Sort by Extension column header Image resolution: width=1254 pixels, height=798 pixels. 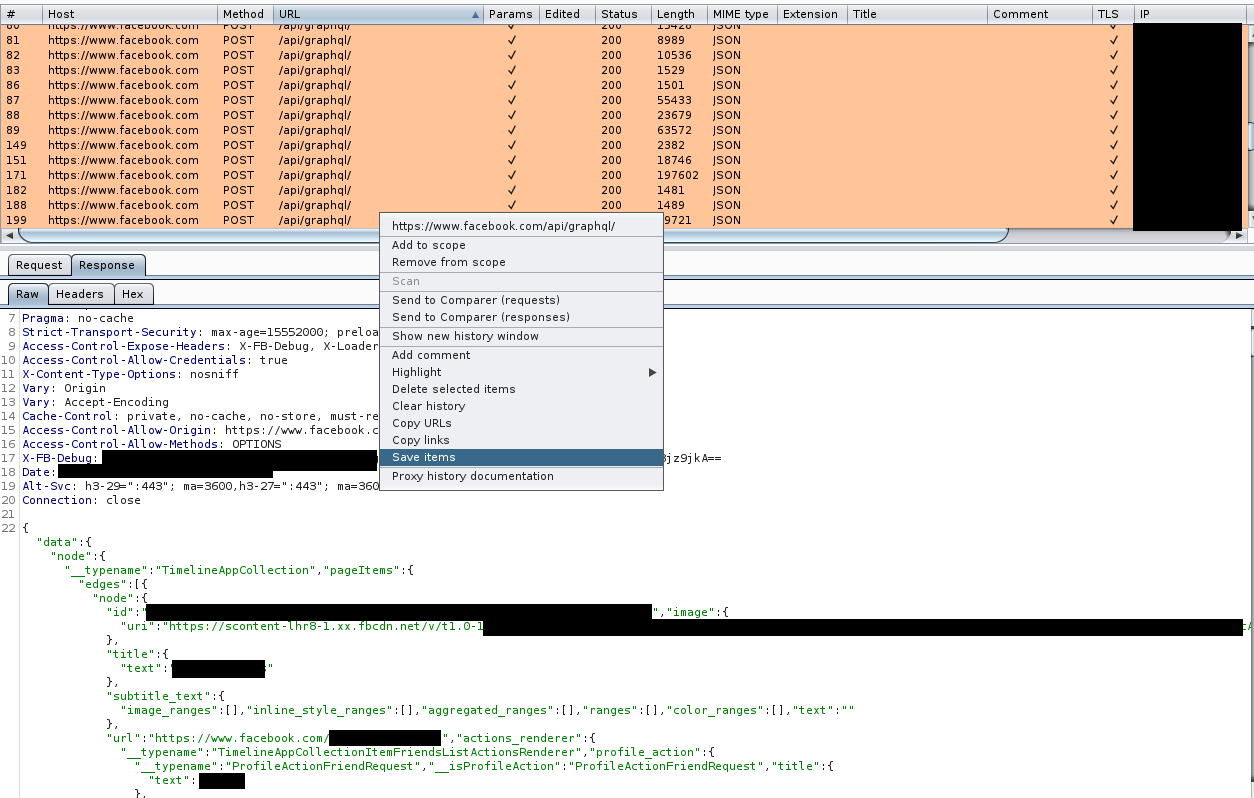[812, 14]
